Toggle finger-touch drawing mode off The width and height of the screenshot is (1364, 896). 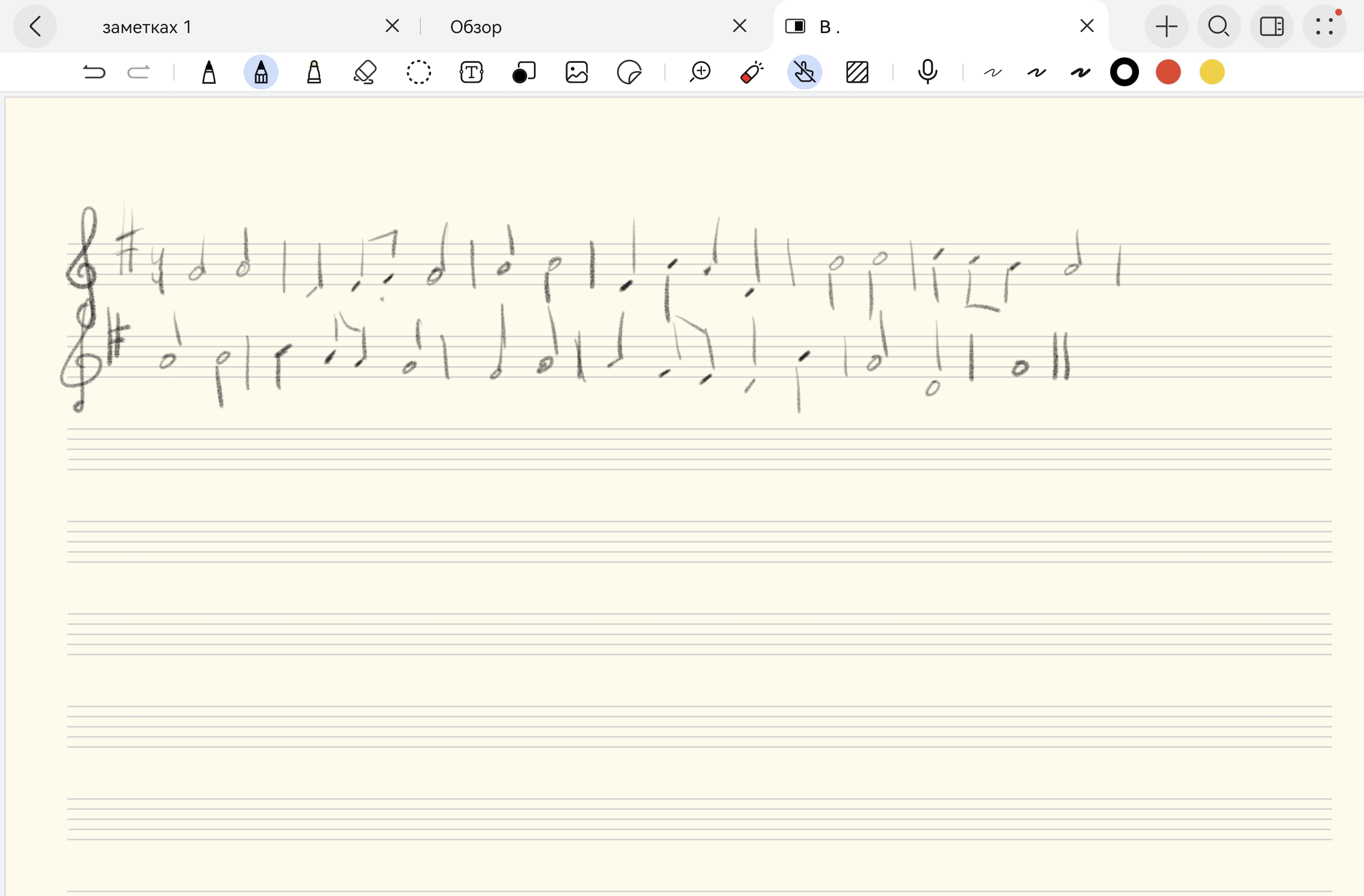pyautogui.click(x=805, y=72)
